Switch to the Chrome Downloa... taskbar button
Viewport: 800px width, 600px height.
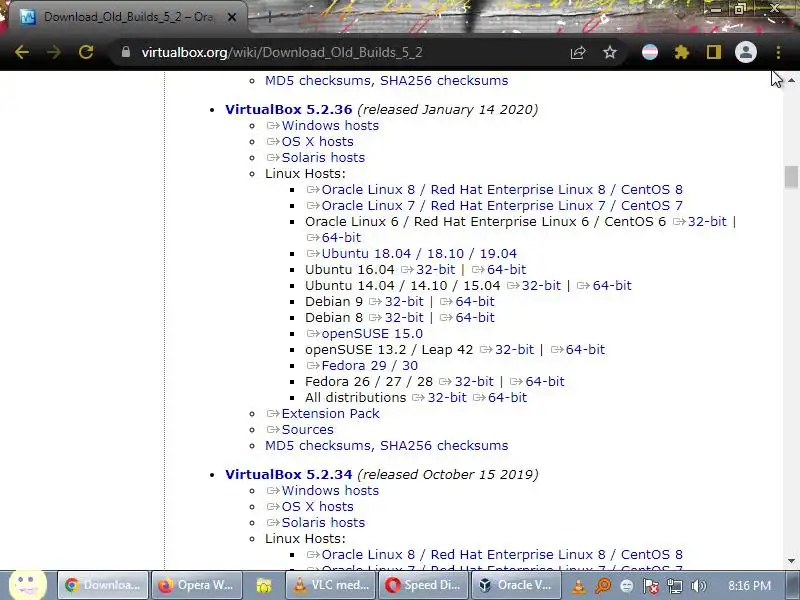(103, 585)
